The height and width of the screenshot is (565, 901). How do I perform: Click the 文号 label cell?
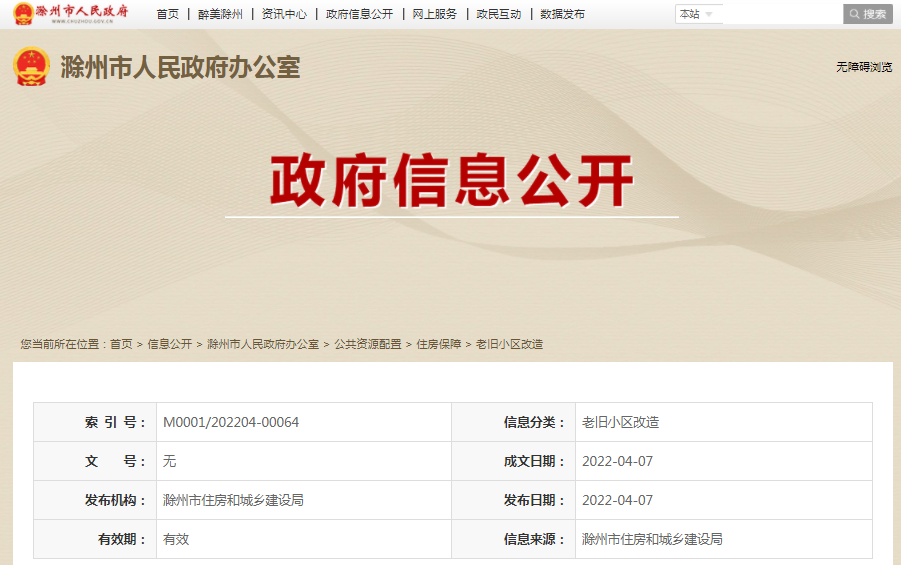[95, 461]
